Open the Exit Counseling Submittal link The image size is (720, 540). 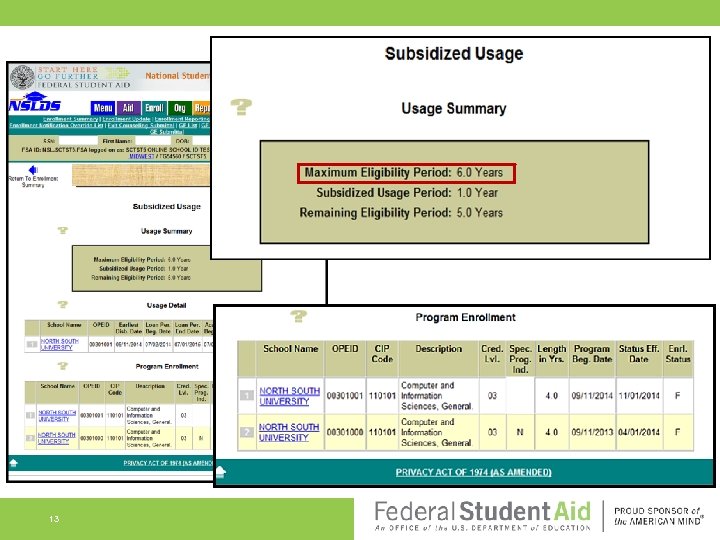click(141, 125)
